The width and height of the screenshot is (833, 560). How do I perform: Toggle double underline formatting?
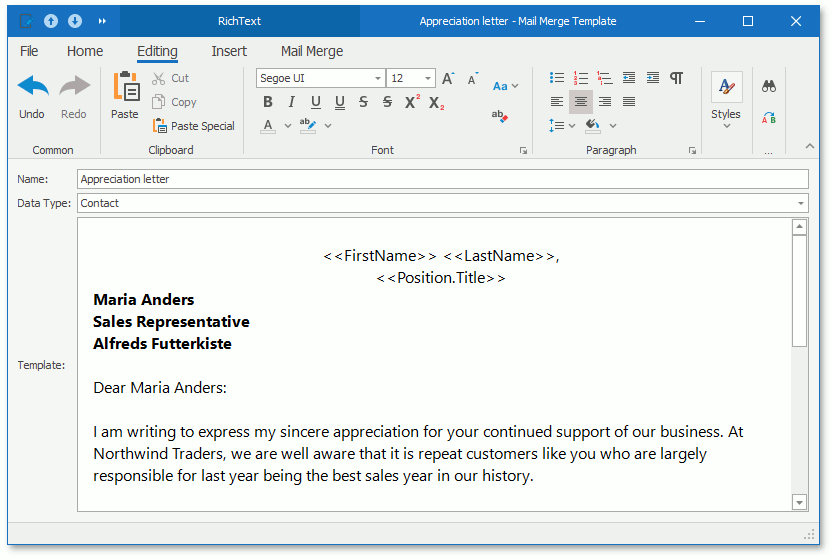pos(339,102)
